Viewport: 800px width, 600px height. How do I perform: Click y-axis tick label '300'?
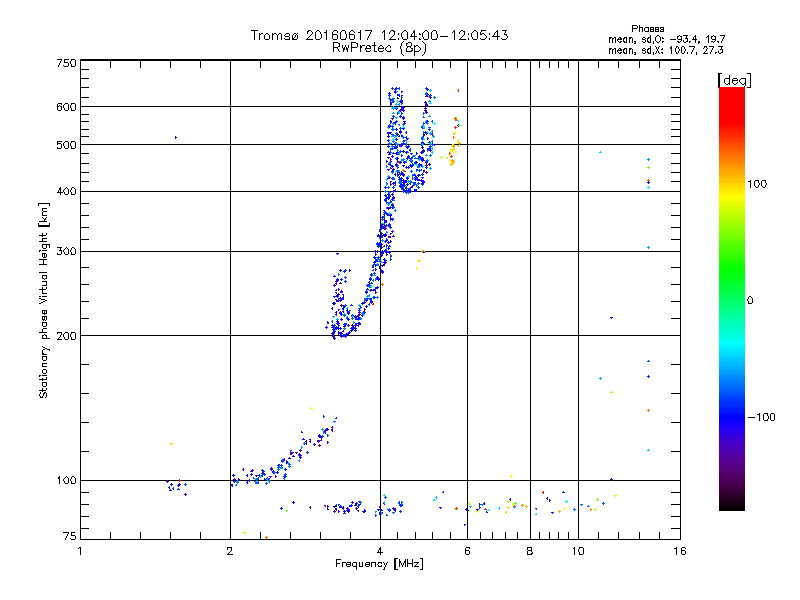[x=66, y=252]
